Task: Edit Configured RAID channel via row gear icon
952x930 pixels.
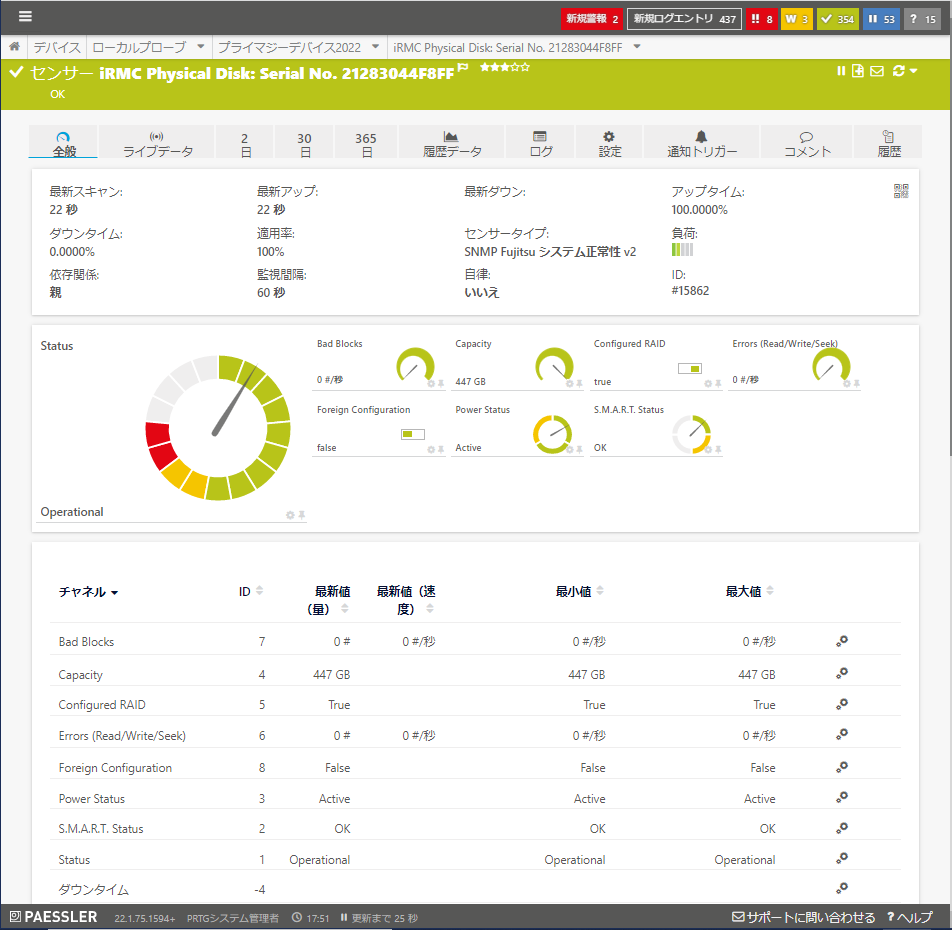Action: click(842, 704)
